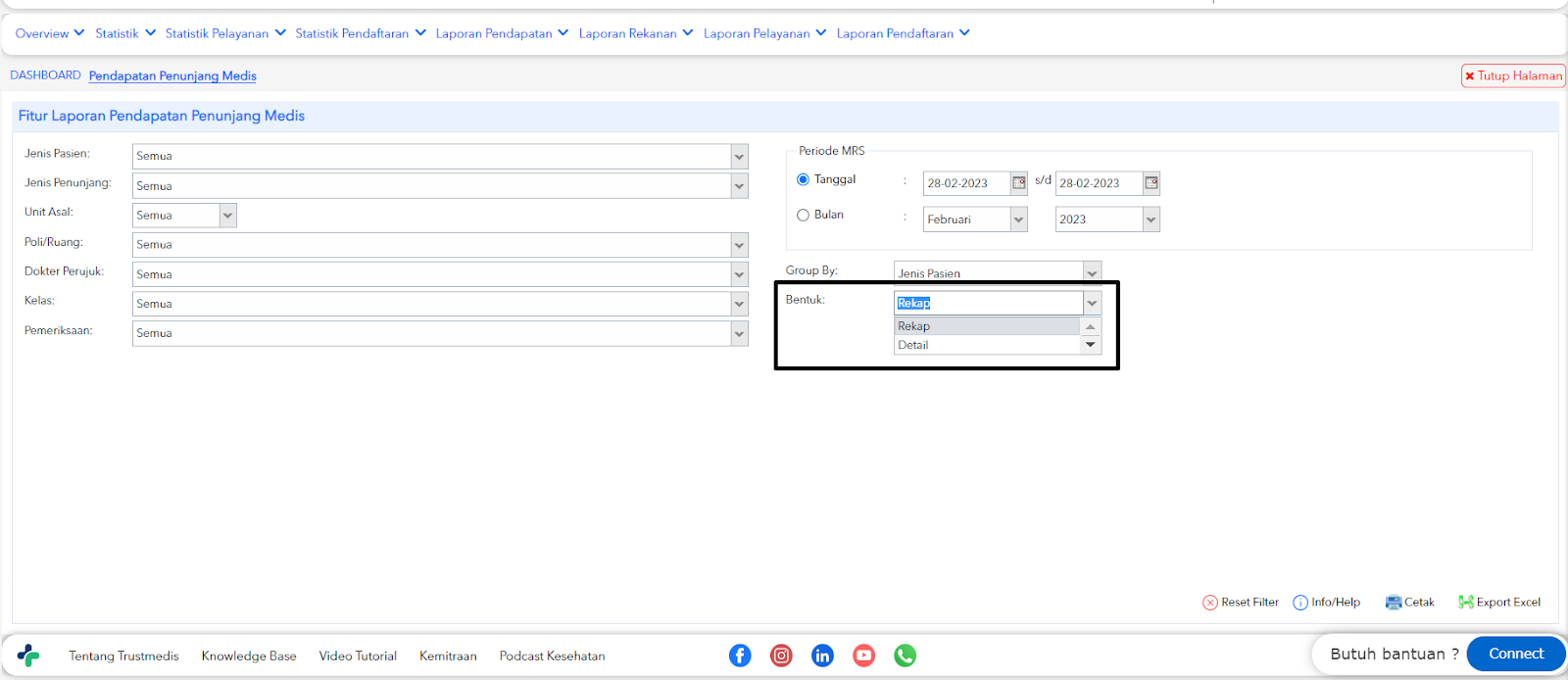Click the Cetak printer icon
Image resolution: width=1568 pixels, height=680 pixels.
(x=1393, y=603)
